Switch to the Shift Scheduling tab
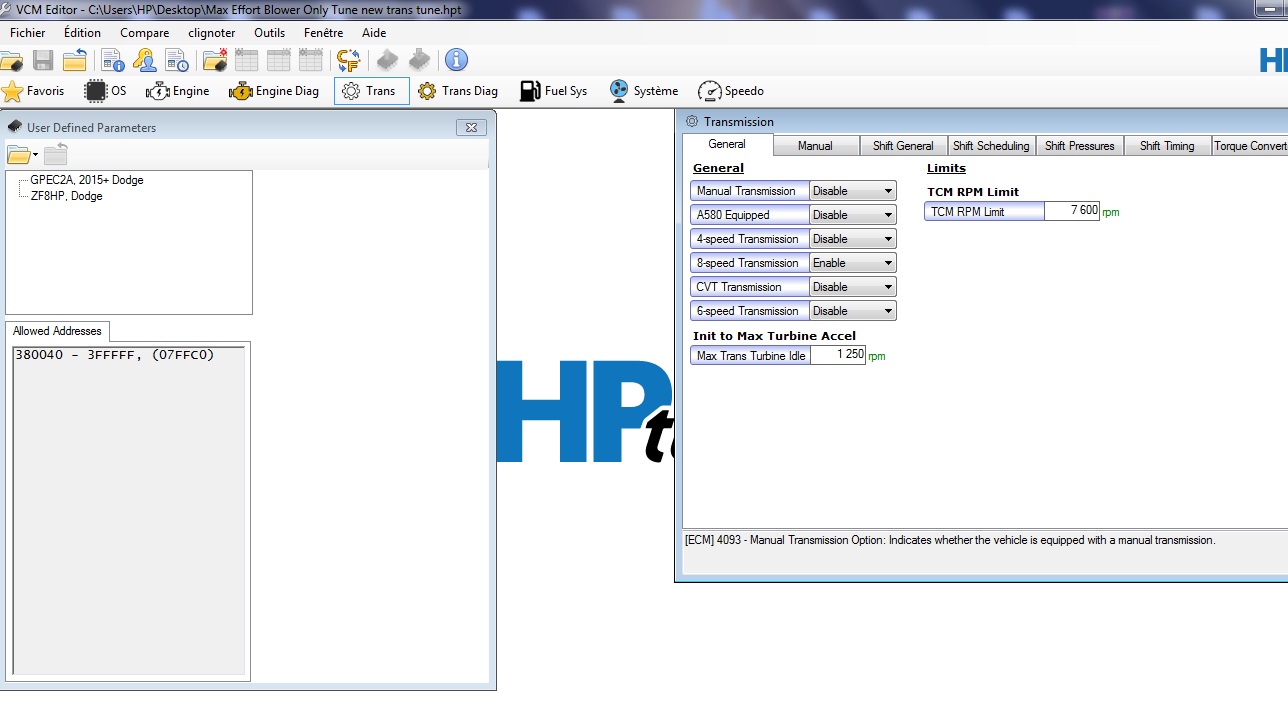This screenshot has width=1288, height=706. click(990, 146)
